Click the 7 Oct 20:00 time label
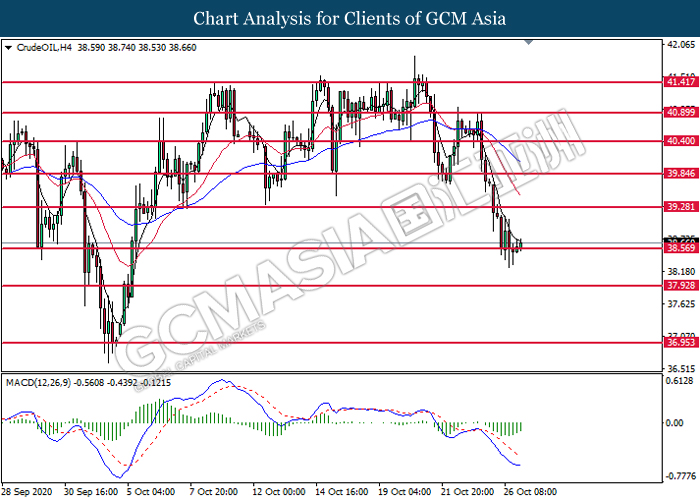 [214, 492]
